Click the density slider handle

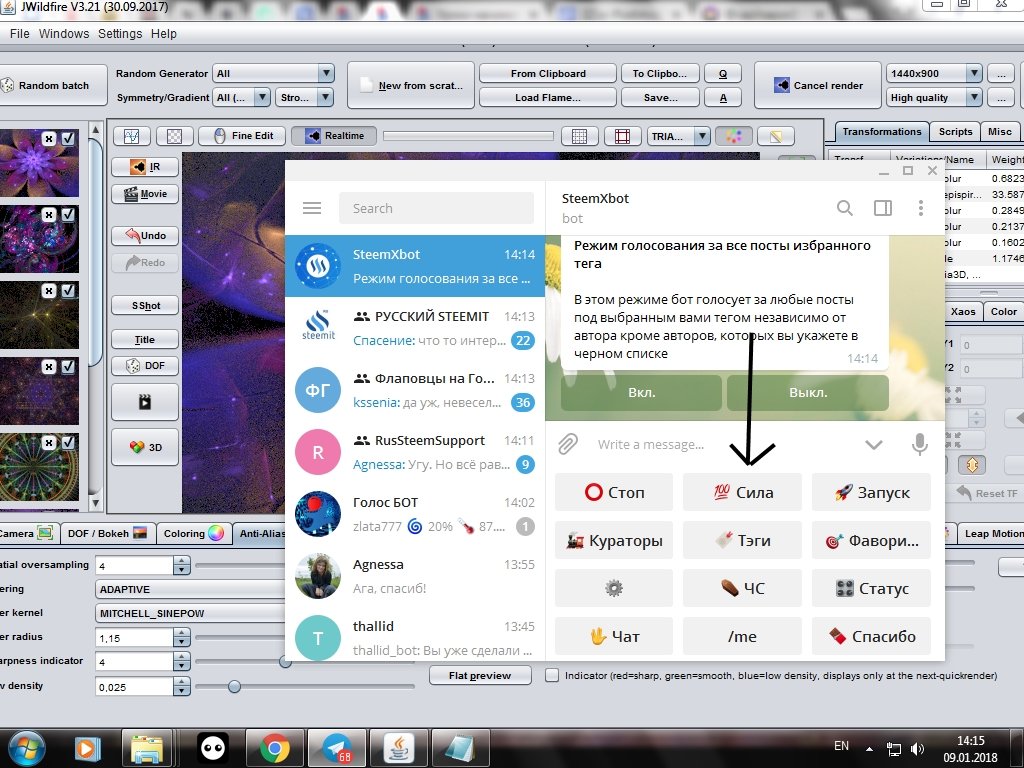point(234,686)
